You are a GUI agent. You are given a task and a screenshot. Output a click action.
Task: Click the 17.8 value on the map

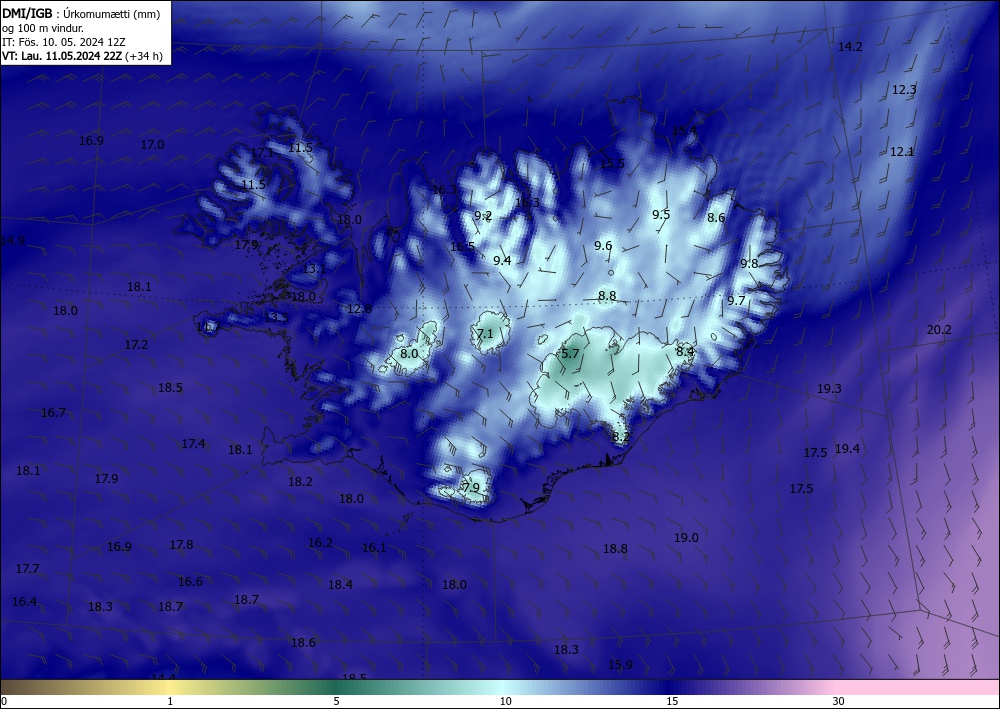(x=181, y=545)
